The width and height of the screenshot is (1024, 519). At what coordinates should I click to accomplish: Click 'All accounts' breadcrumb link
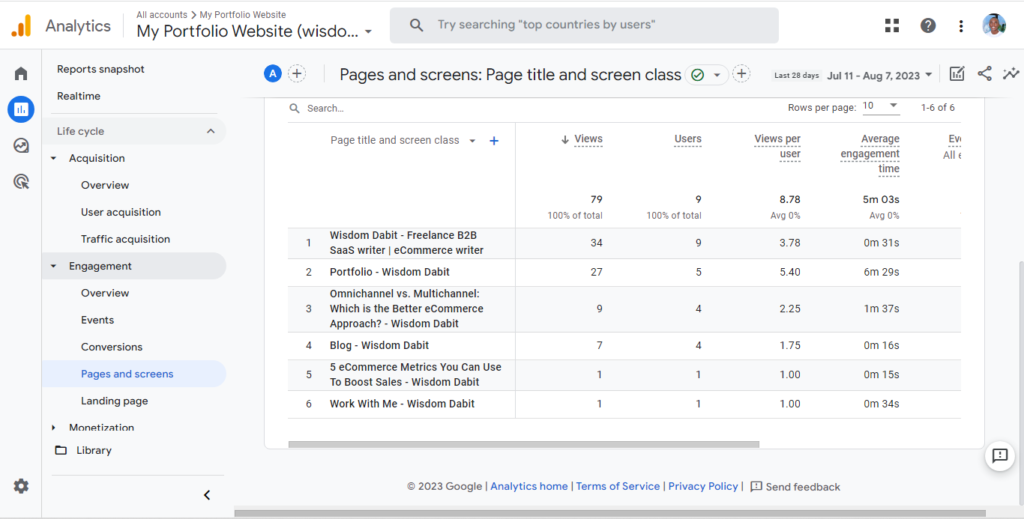(x=161, y=14)
